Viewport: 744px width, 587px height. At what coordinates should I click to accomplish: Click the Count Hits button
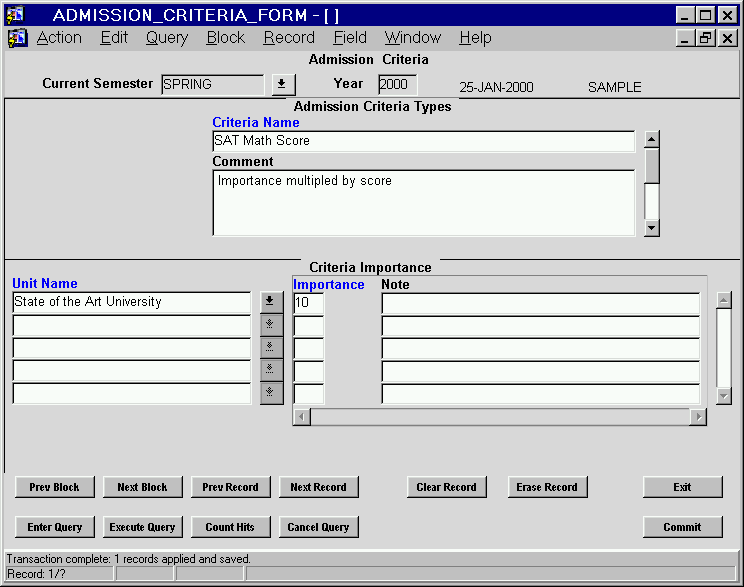tap(231, 527)
